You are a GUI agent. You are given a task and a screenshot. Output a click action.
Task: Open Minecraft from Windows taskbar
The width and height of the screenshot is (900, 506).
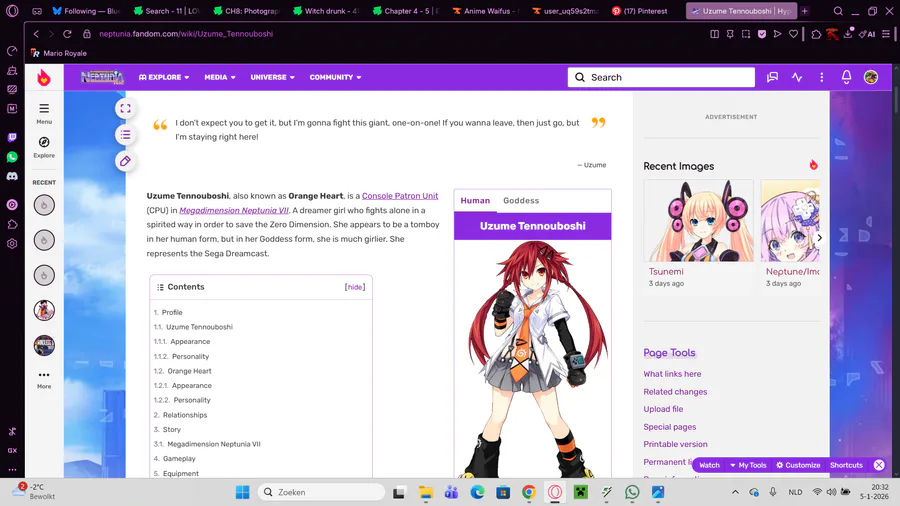pos(581,492)
